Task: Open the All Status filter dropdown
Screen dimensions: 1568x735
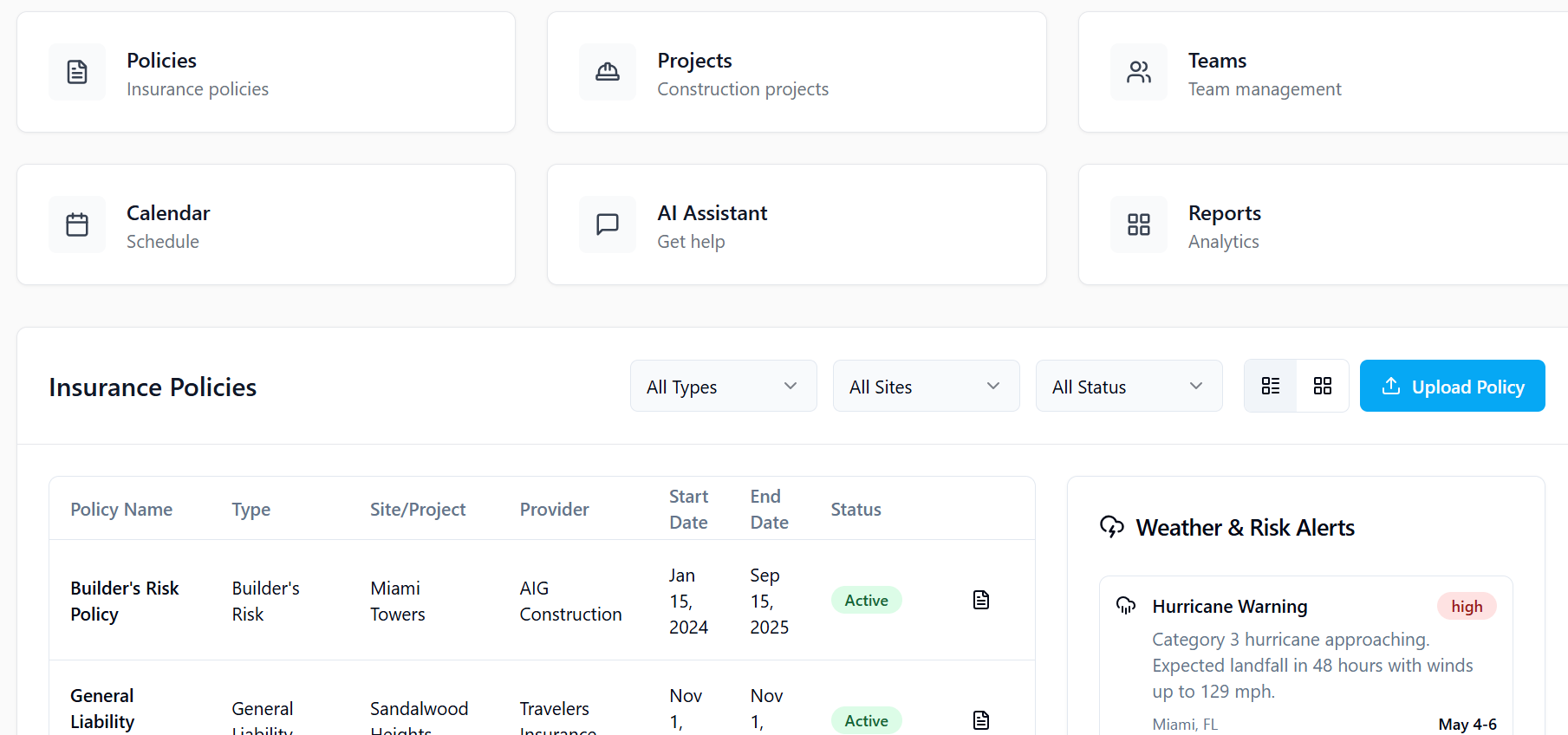Action: [x=1129, y=386]
